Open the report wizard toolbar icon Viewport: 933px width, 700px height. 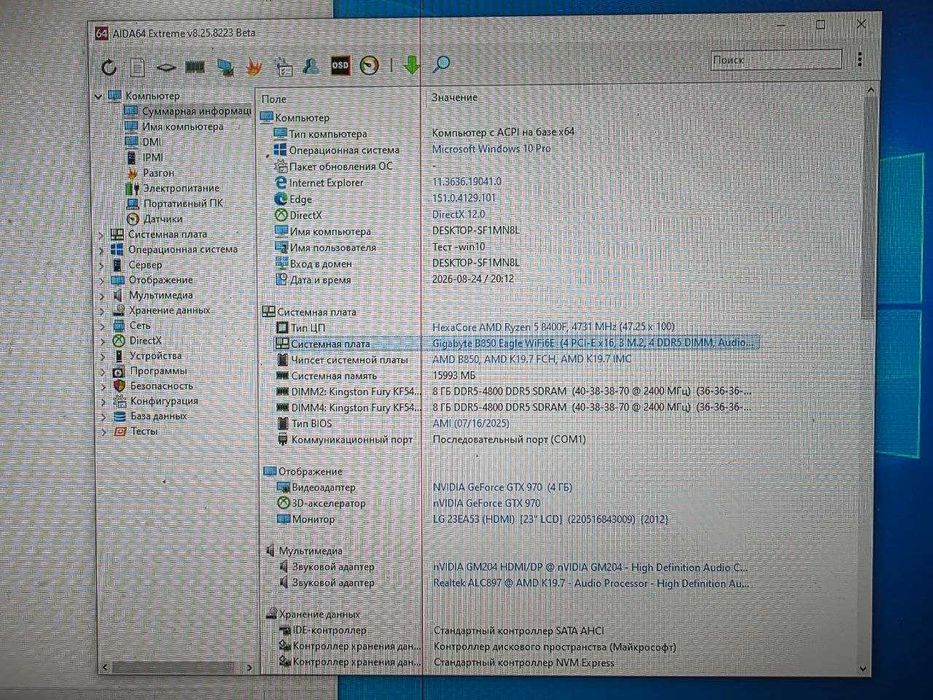coord(284,66)
